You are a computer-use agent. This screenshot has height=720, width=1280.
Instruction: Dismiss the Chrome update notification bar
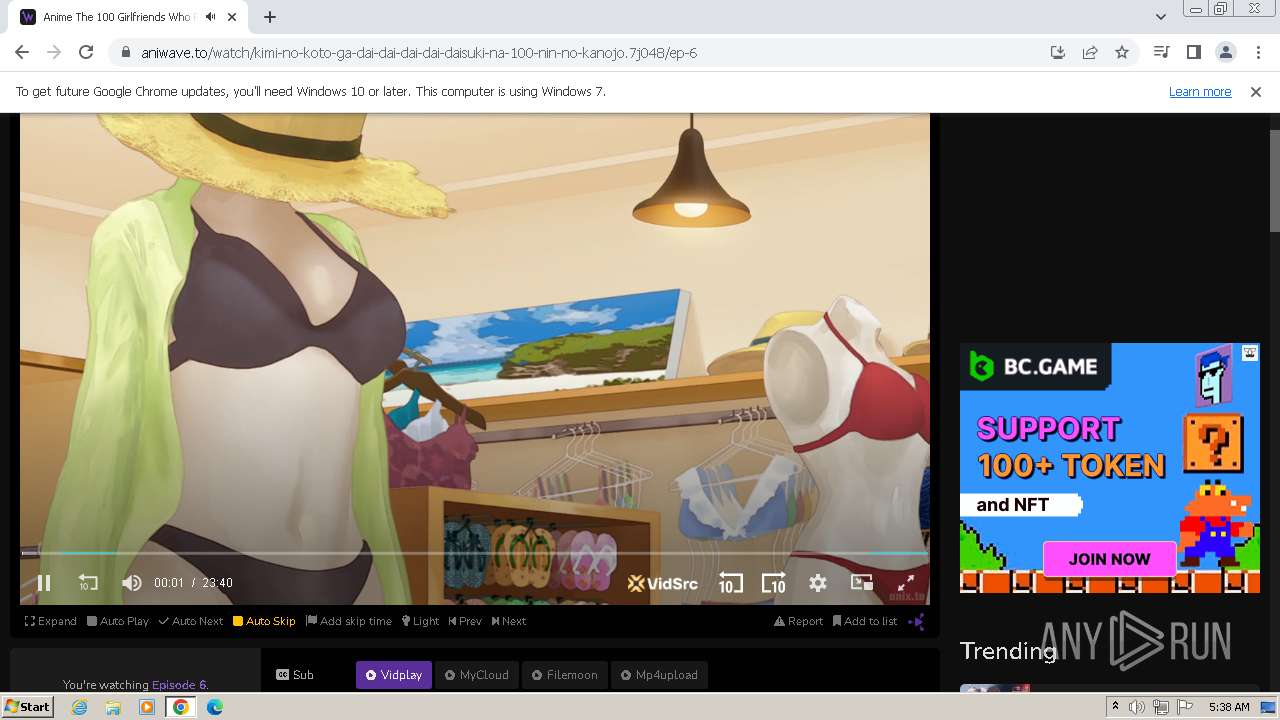[1256, 91]
